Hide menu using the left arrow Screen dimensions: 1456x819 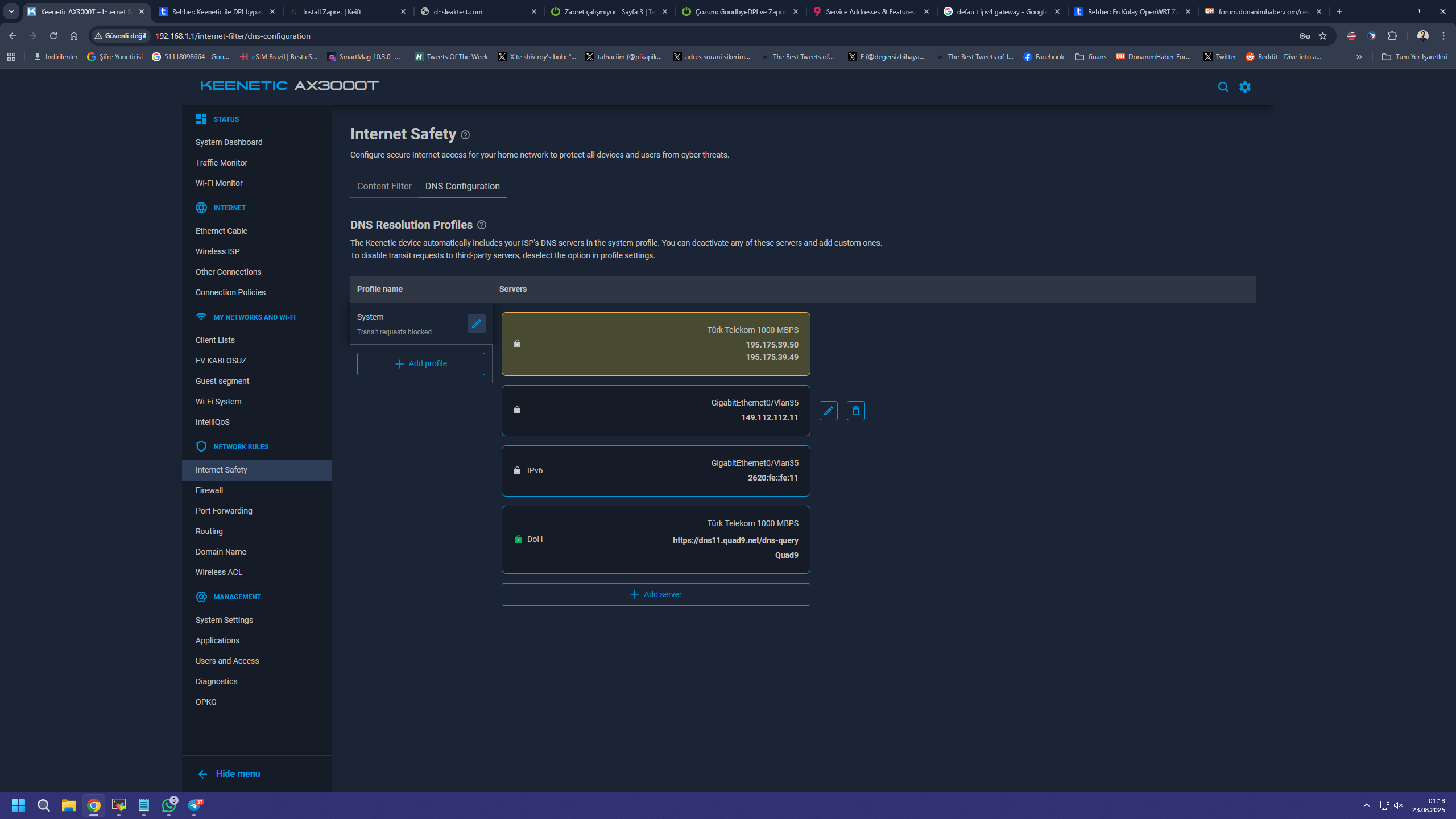(x=202, y=774)
